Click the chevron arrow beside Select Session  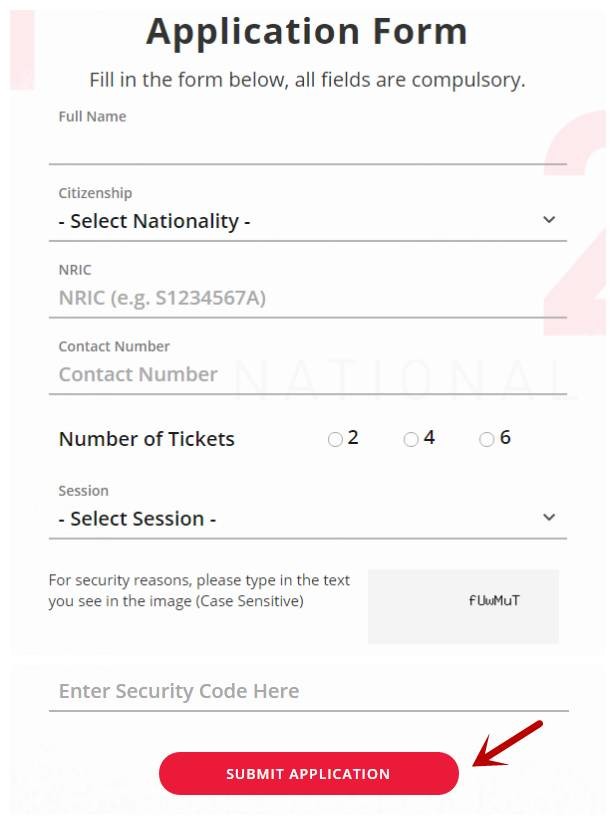[548, 517]
